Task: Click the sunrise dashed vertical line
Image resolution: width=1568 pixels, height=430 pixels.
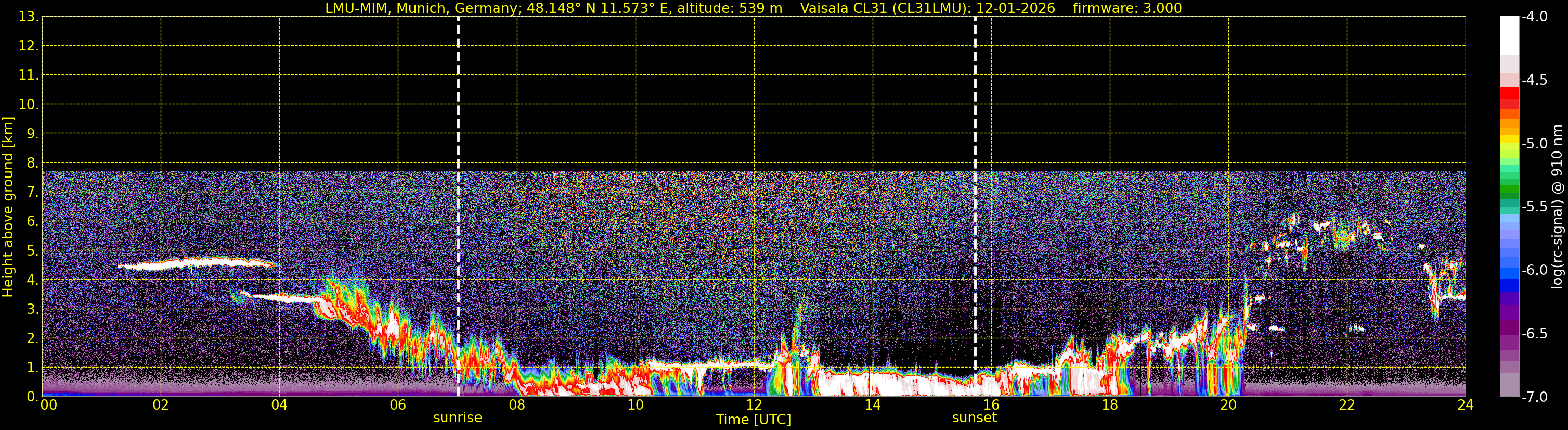Action: [x=458, y=207]
